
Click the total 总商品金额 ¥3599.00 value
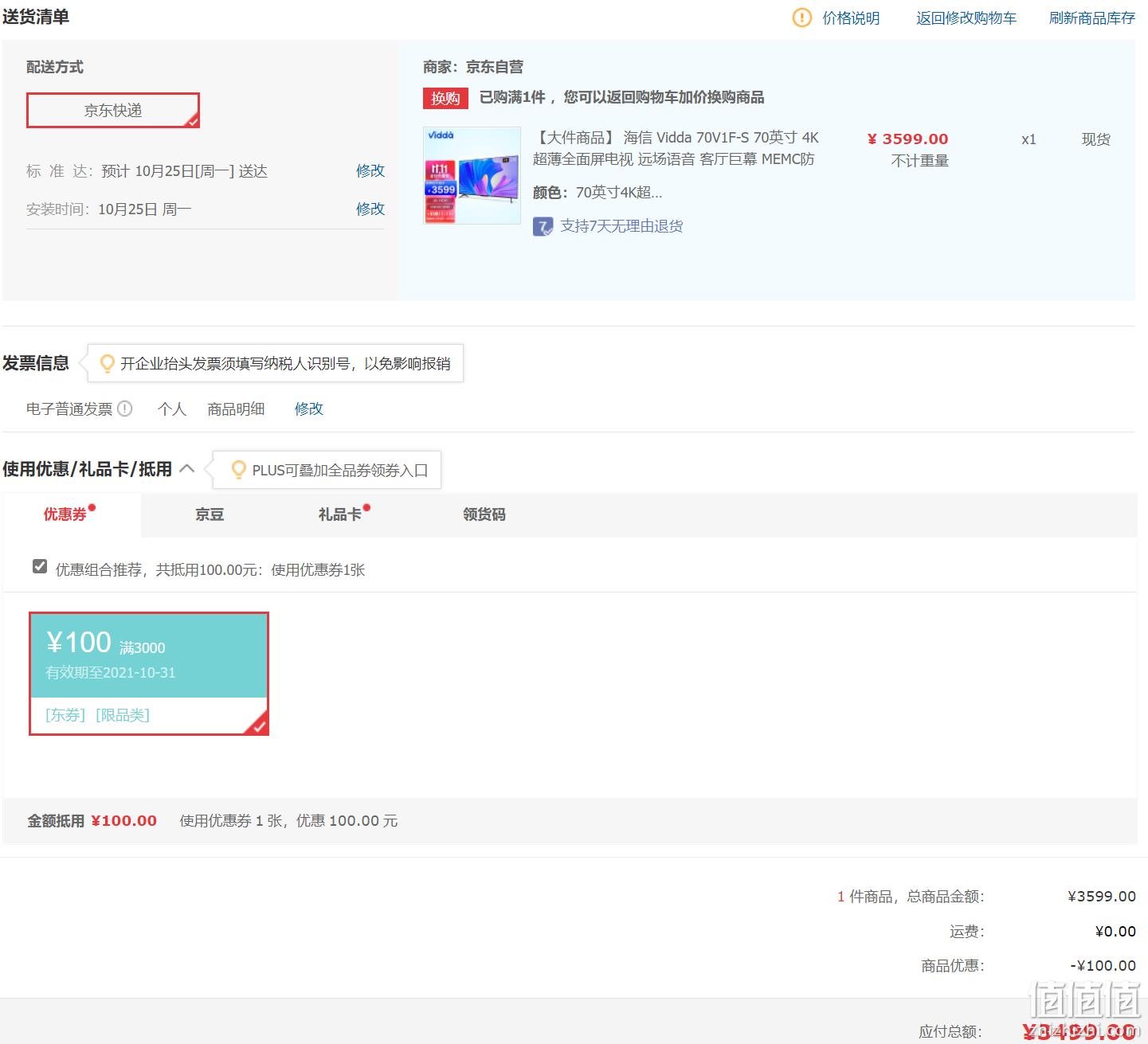(1102, 897)
